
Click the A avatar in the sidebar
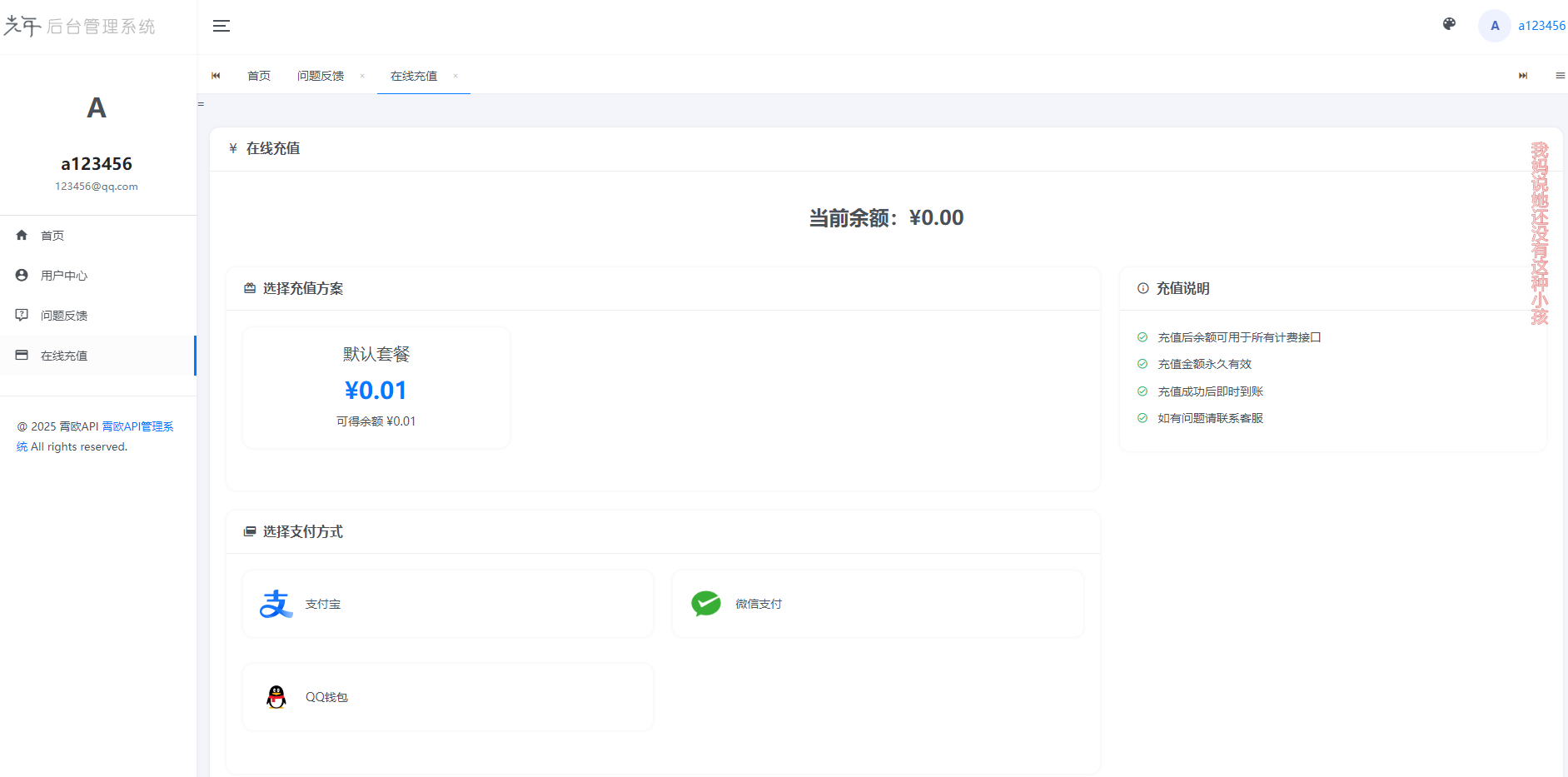point(96,108)
